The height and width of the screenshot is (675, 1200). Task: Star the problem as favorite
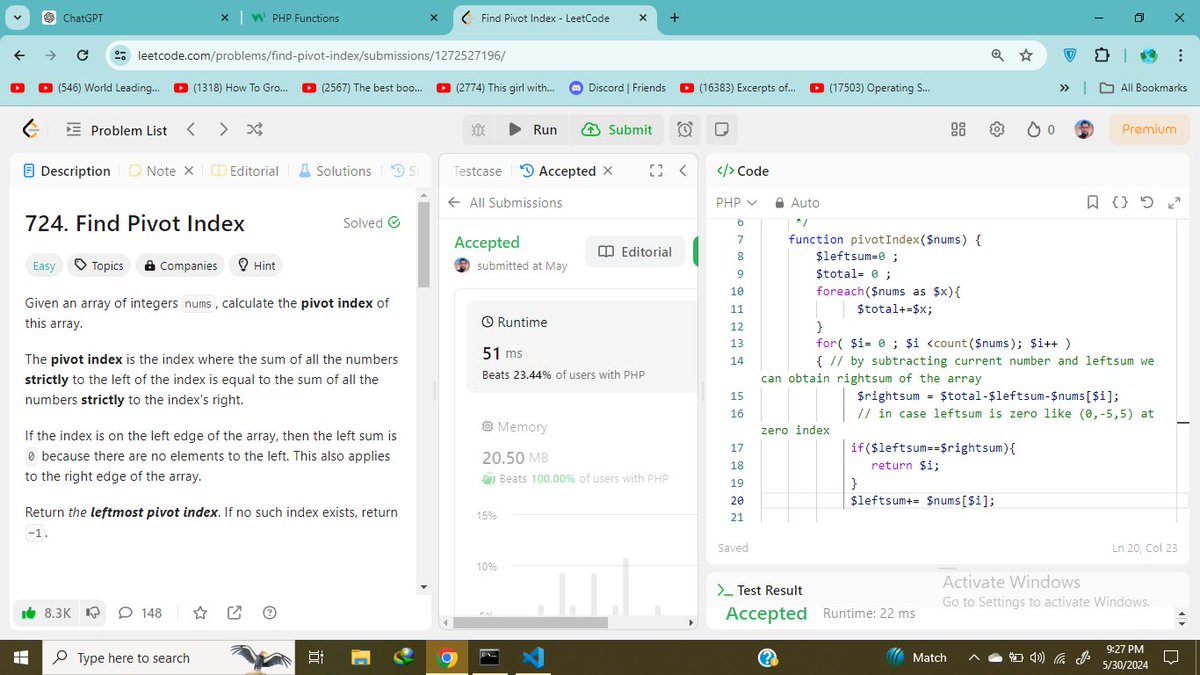[199, 612]
